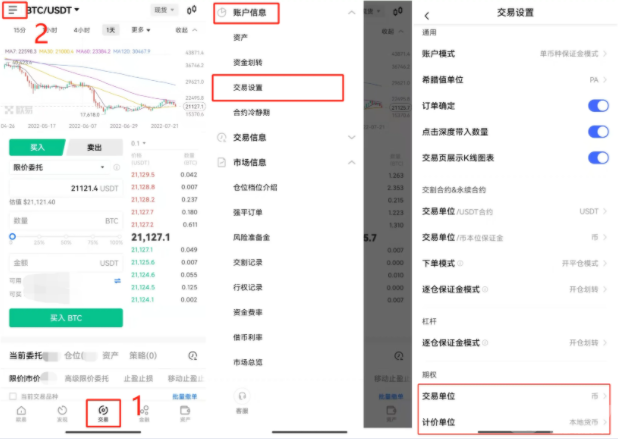Disable 点击深度带入数量 switch
Viewport: 618px width, 439px height.
(x=598, y=132)
